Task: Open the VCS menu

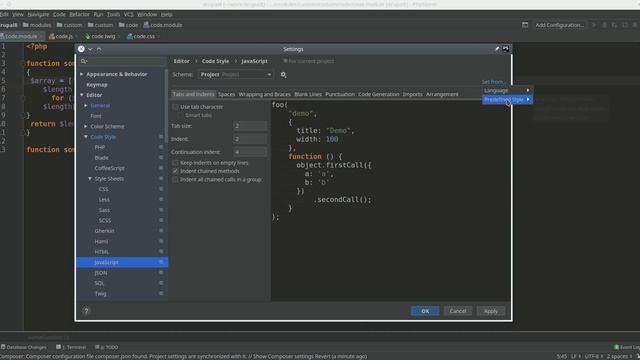Action: (x=128, y=14)
